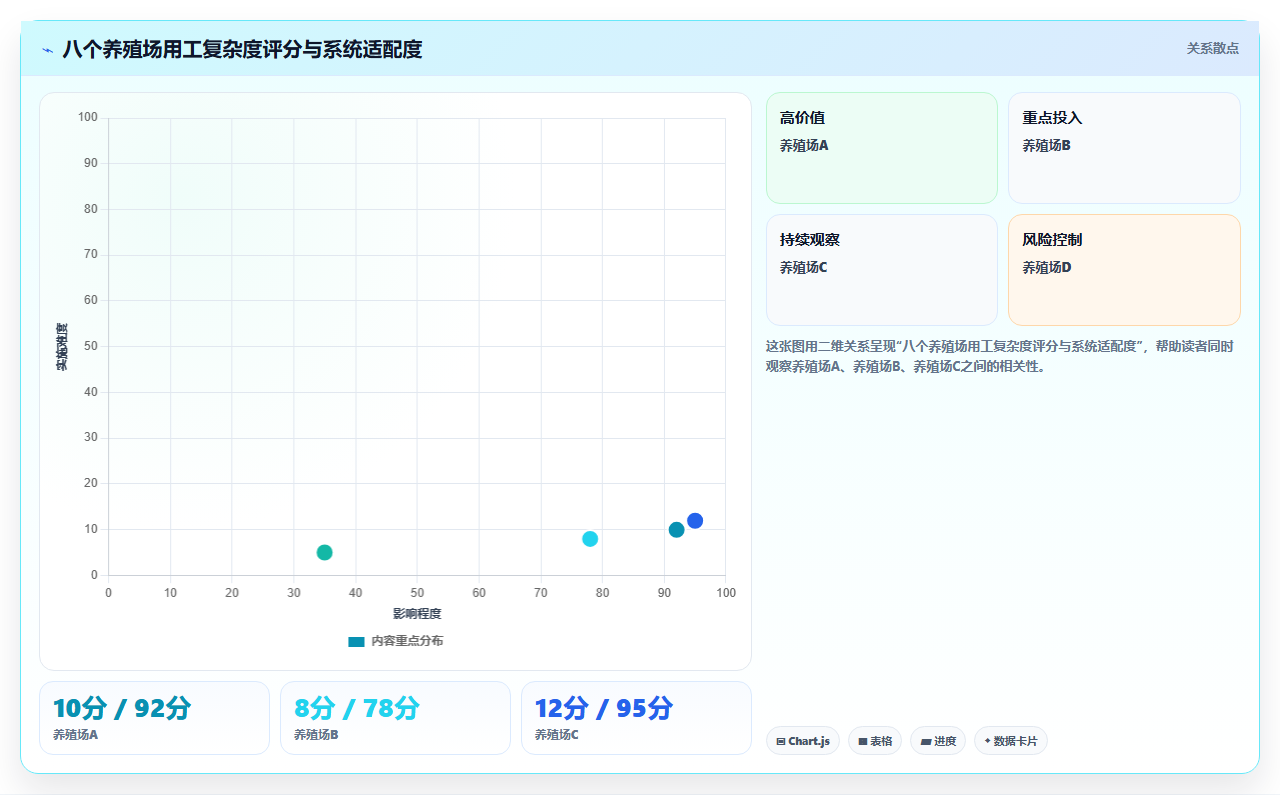Click the dark teal point at 92
The height and width of the screenshot is (795, 1280).
676,530
